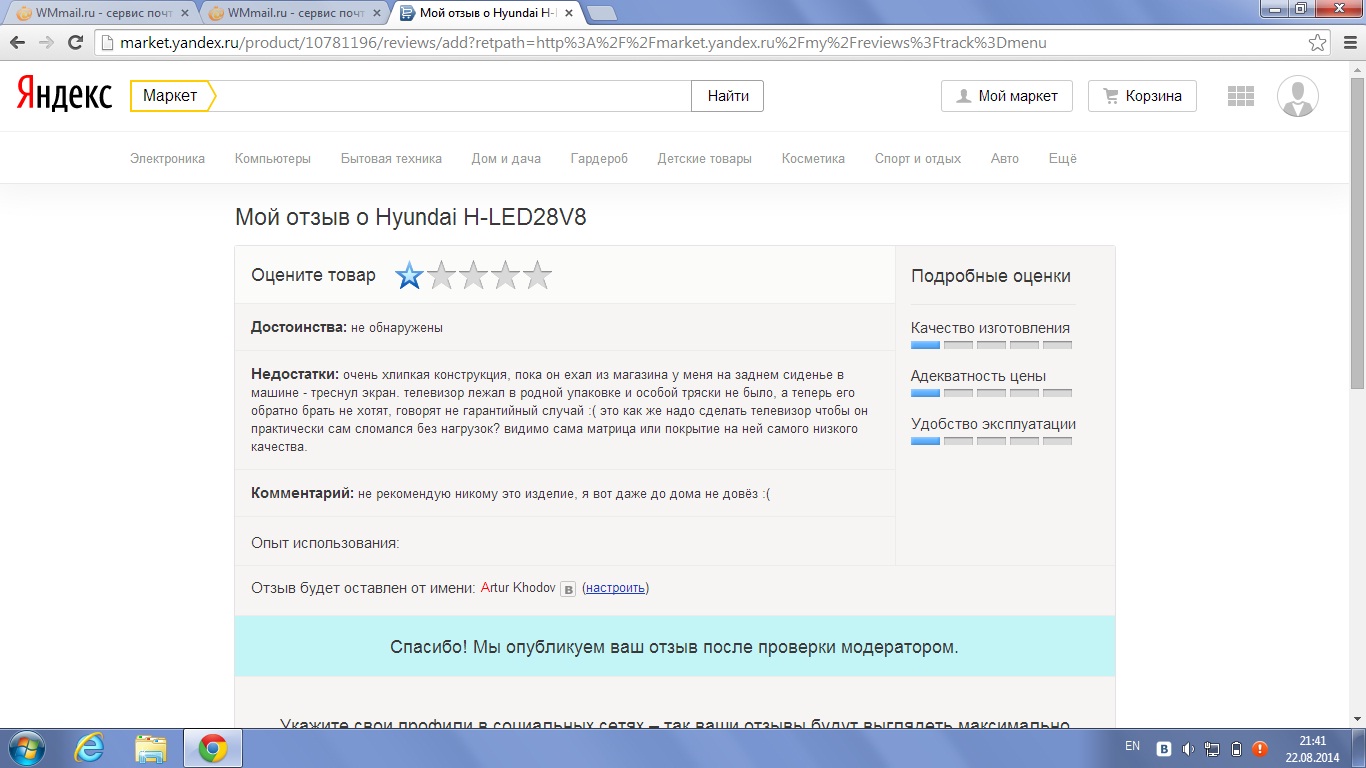Focus the Маркет search field
This screenshot has width=1366, height=768.
[455, 96]
